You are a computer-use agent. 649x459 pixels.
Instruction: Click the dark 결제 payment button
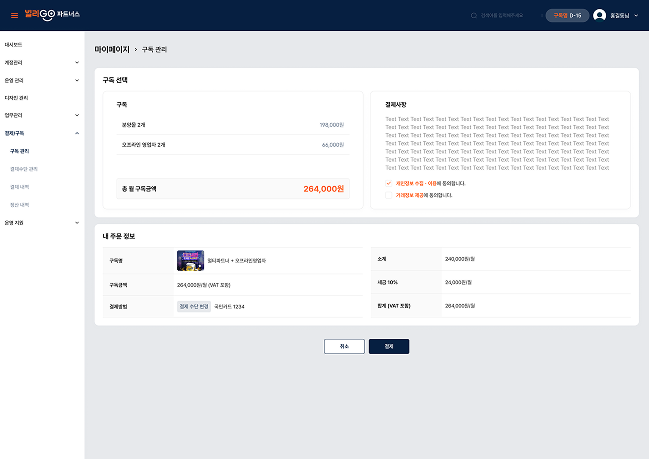click(389, 346)
